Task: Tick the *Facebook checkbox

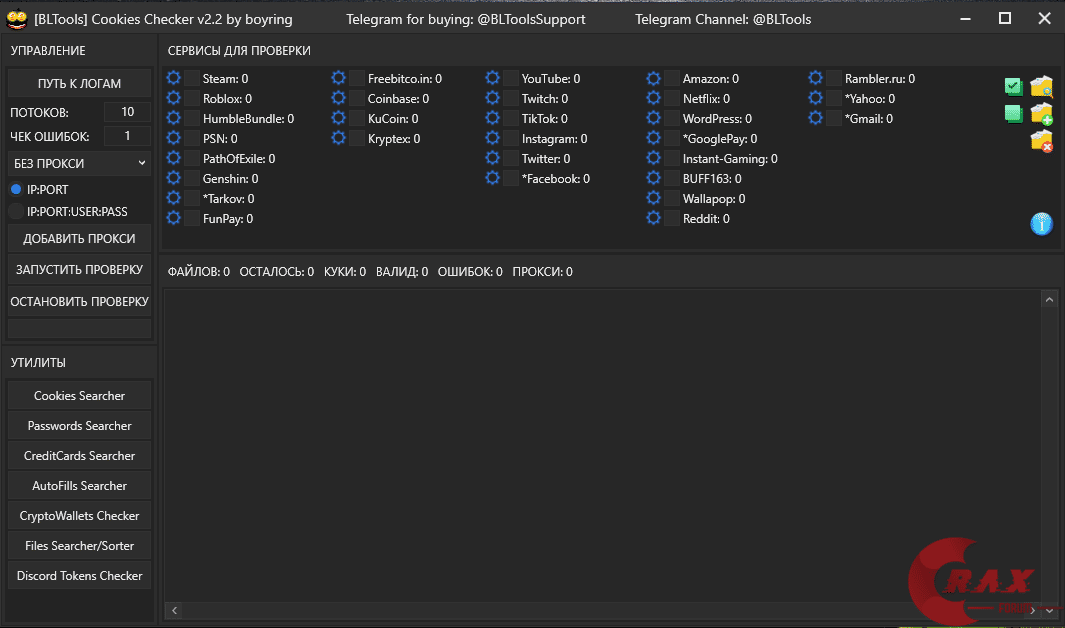Action: tap(511, 179)
